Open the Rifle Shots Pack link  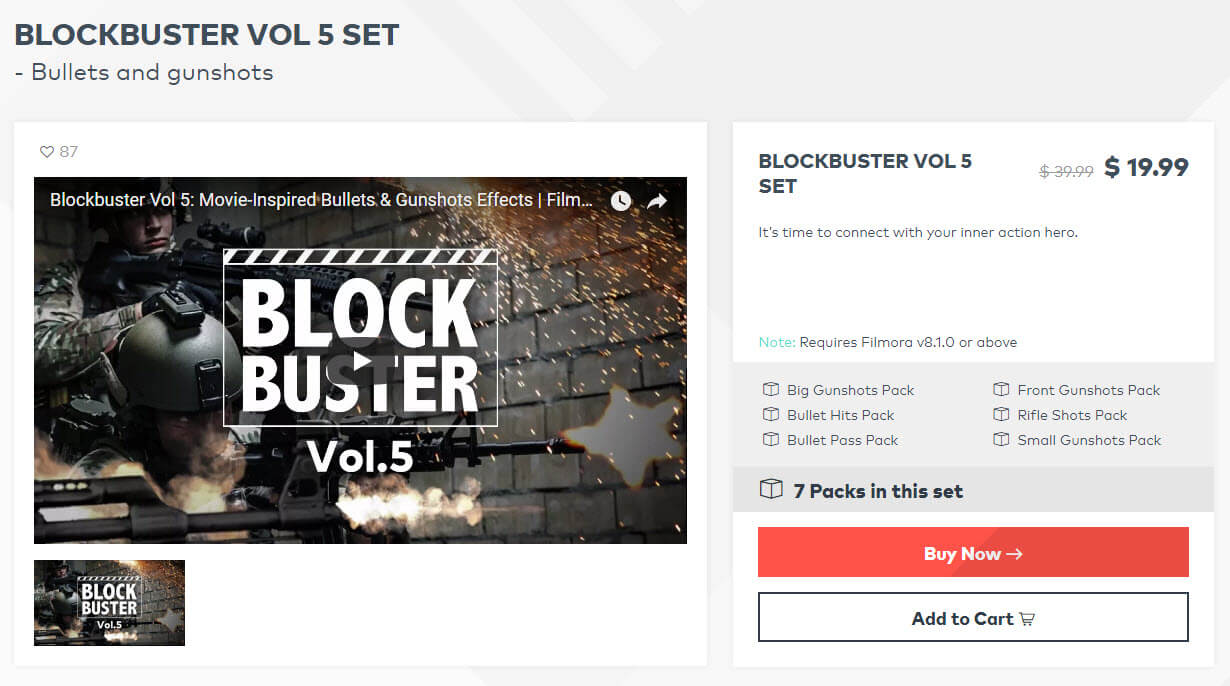pos(1072,415)
